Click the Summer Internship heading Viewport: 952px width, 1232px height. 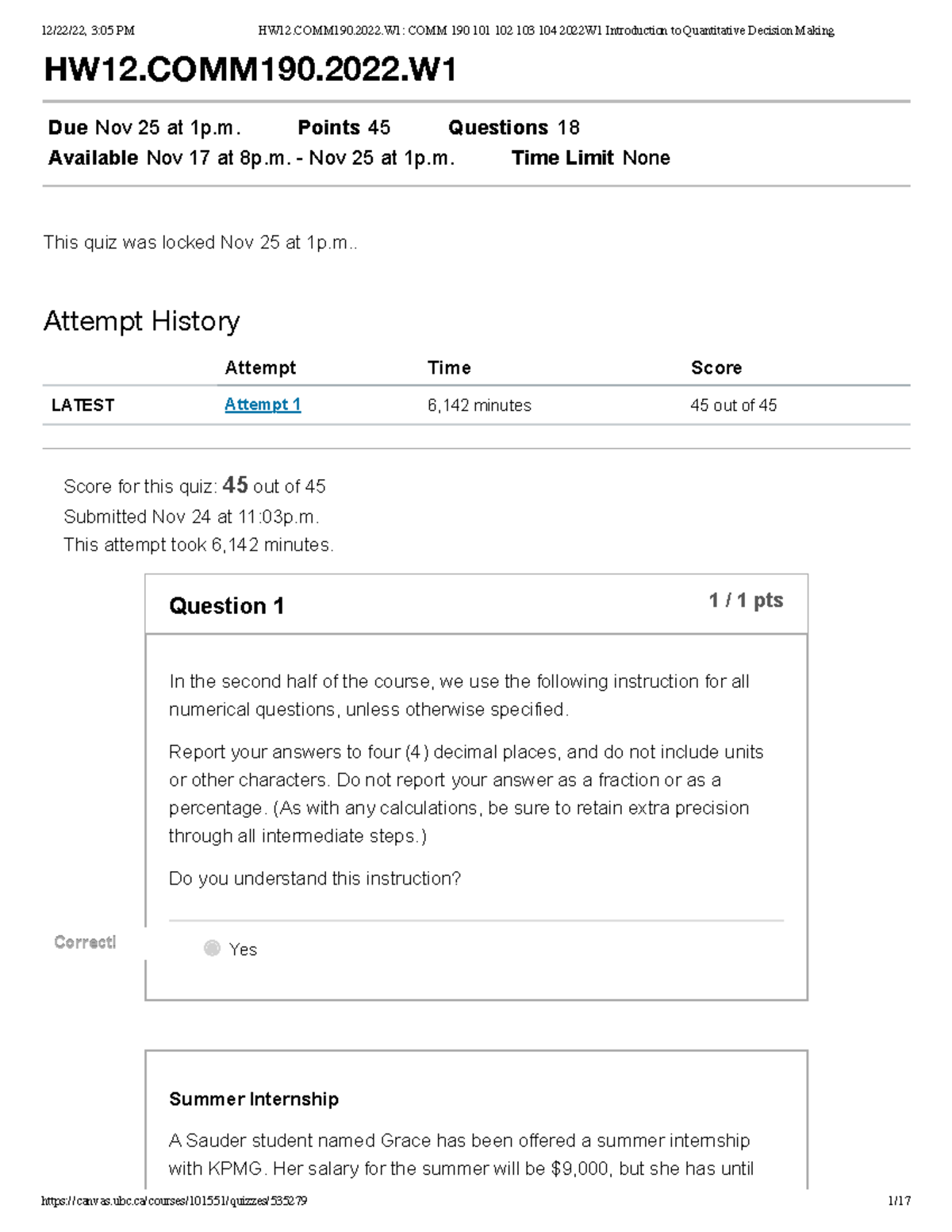[x=254, y=1099]
